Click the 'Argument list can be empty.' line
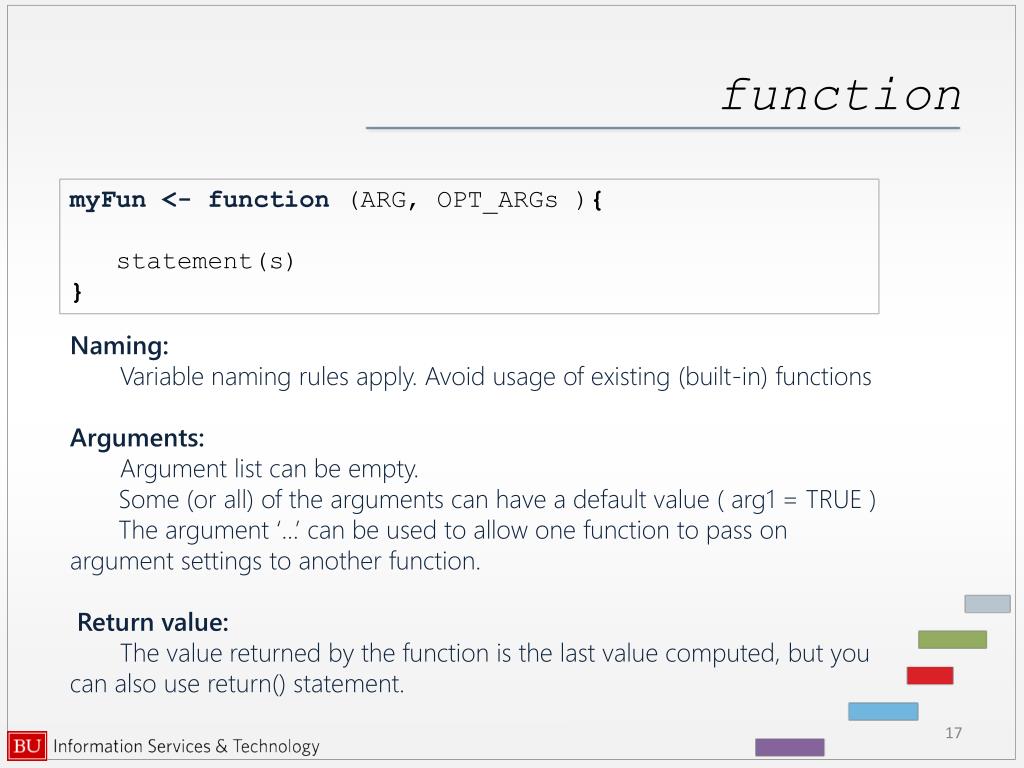Viewport: 1024px width, 768px height. 269,469
